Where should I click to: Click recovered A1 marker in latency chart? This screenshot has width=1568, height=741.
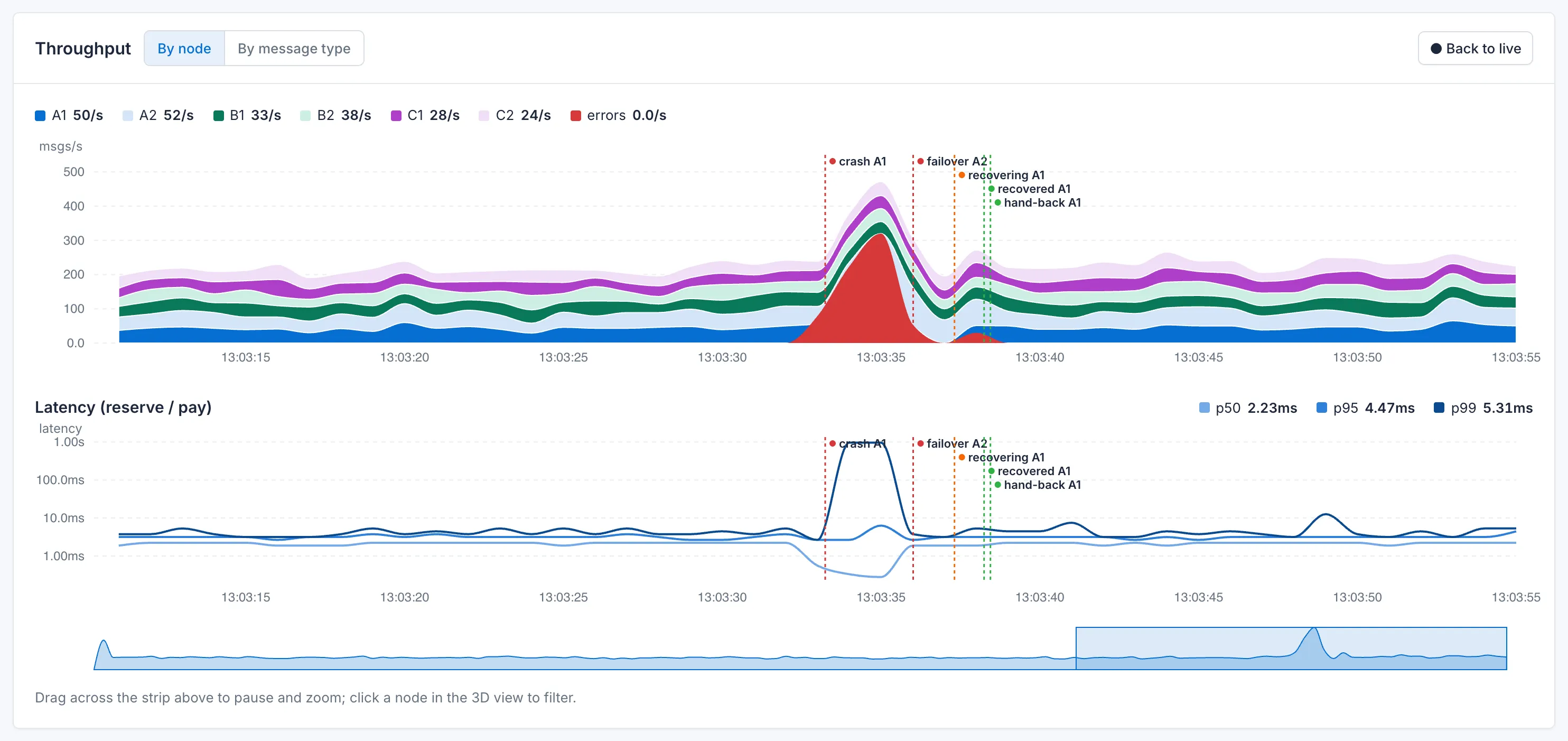pos(1029,471)
